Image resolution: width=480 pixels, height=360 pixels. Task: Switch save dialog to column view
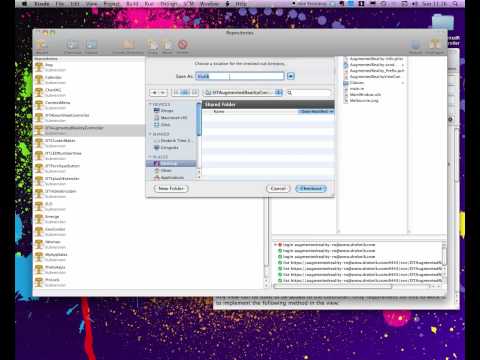[x=194, y=92]
